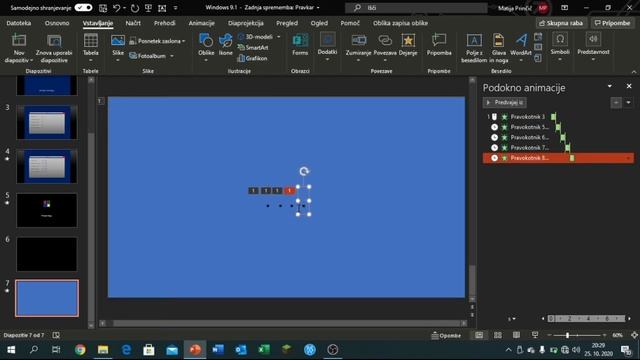Screen dimensions: 640x360
Task: Select Pravokotnik 3 animation entry
Action: click(558, 117)
